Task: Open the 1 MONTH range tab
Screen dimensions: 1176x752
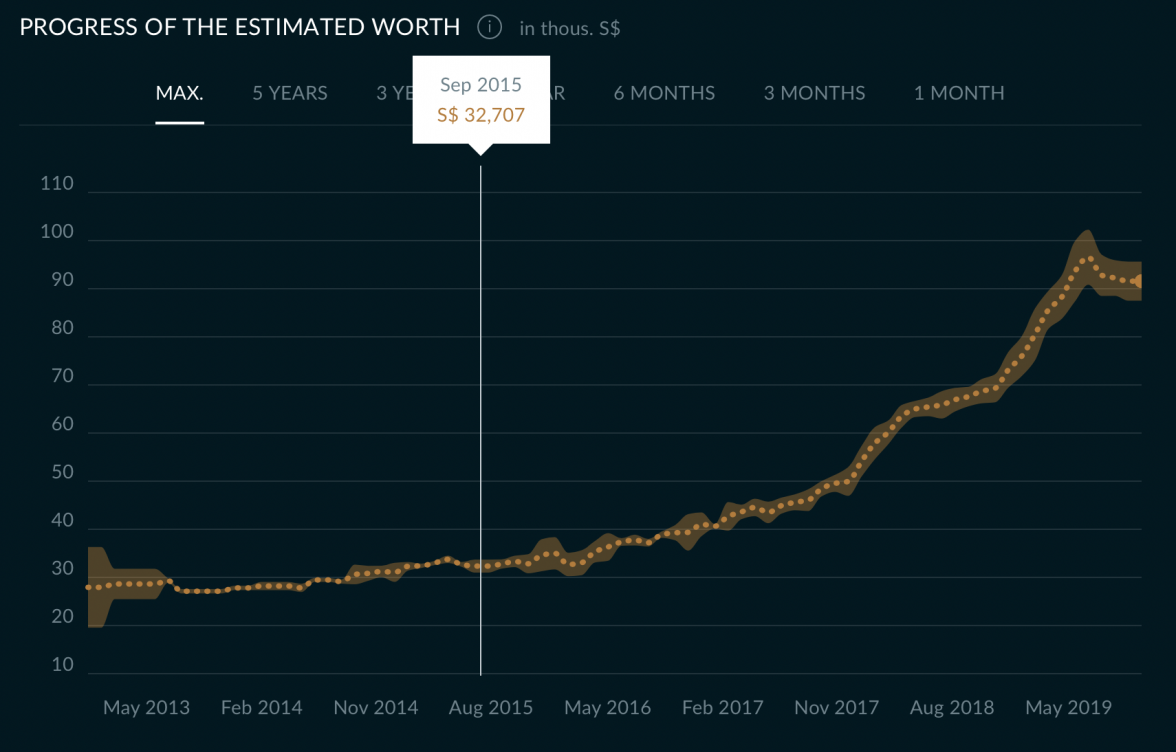Action: pyautogui.click(x=959, y=93)
